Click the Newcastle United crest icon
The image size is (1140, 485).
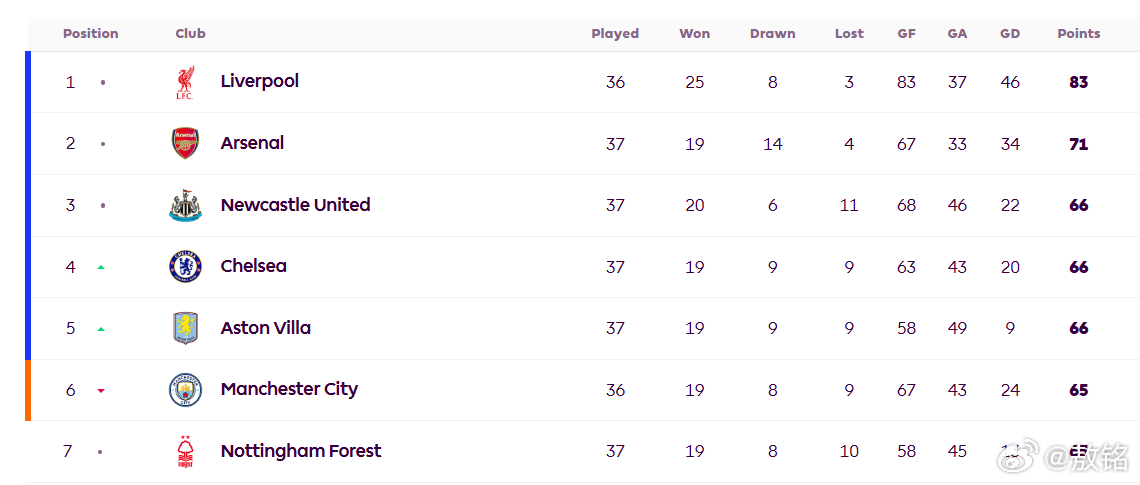coord(185,205)
